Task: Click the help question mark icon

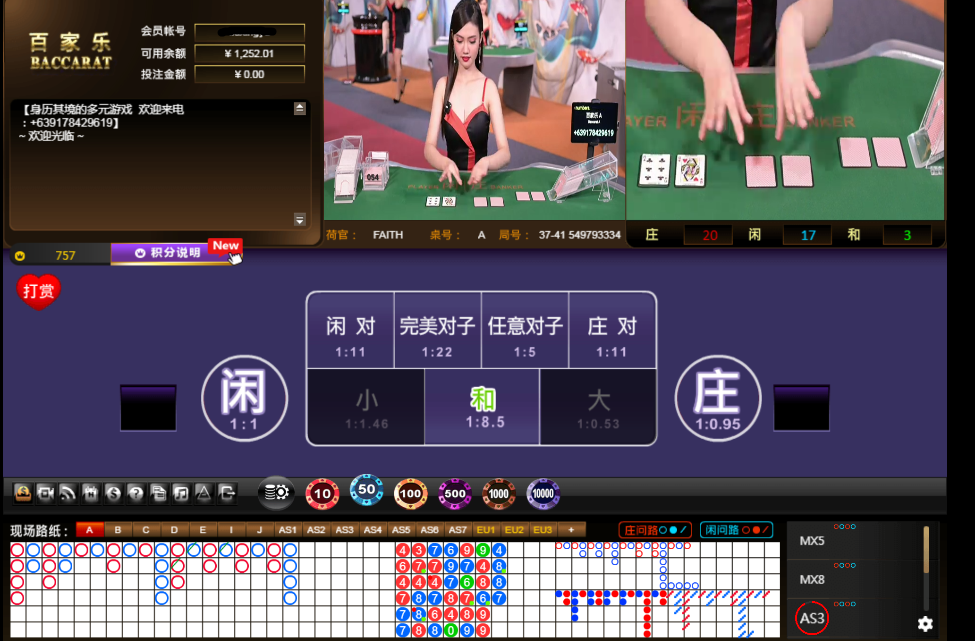Action: pos(136,493)
